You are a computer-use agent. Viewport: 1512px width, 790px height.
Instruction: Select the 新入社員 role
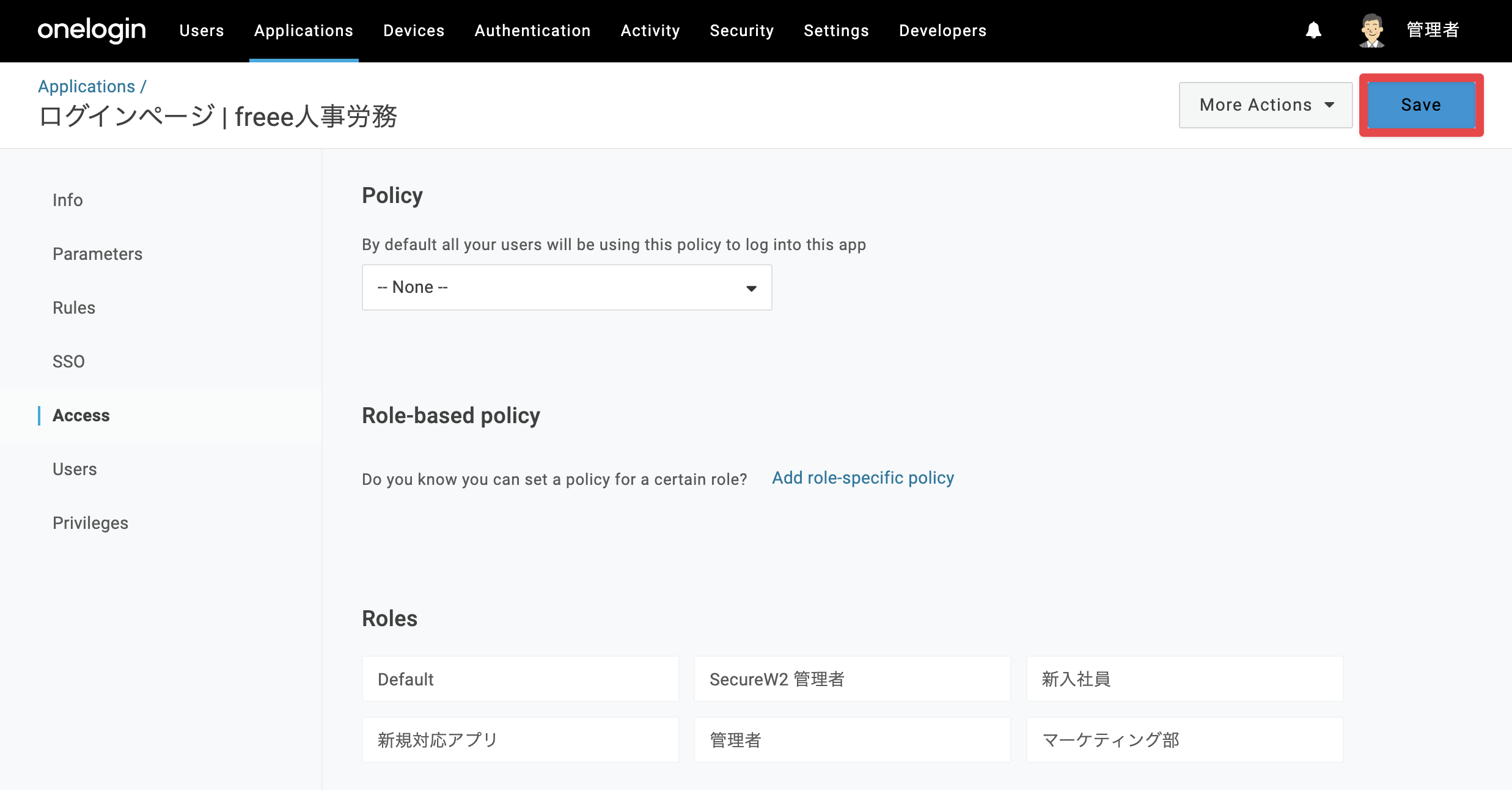(x=1184, y=679)
